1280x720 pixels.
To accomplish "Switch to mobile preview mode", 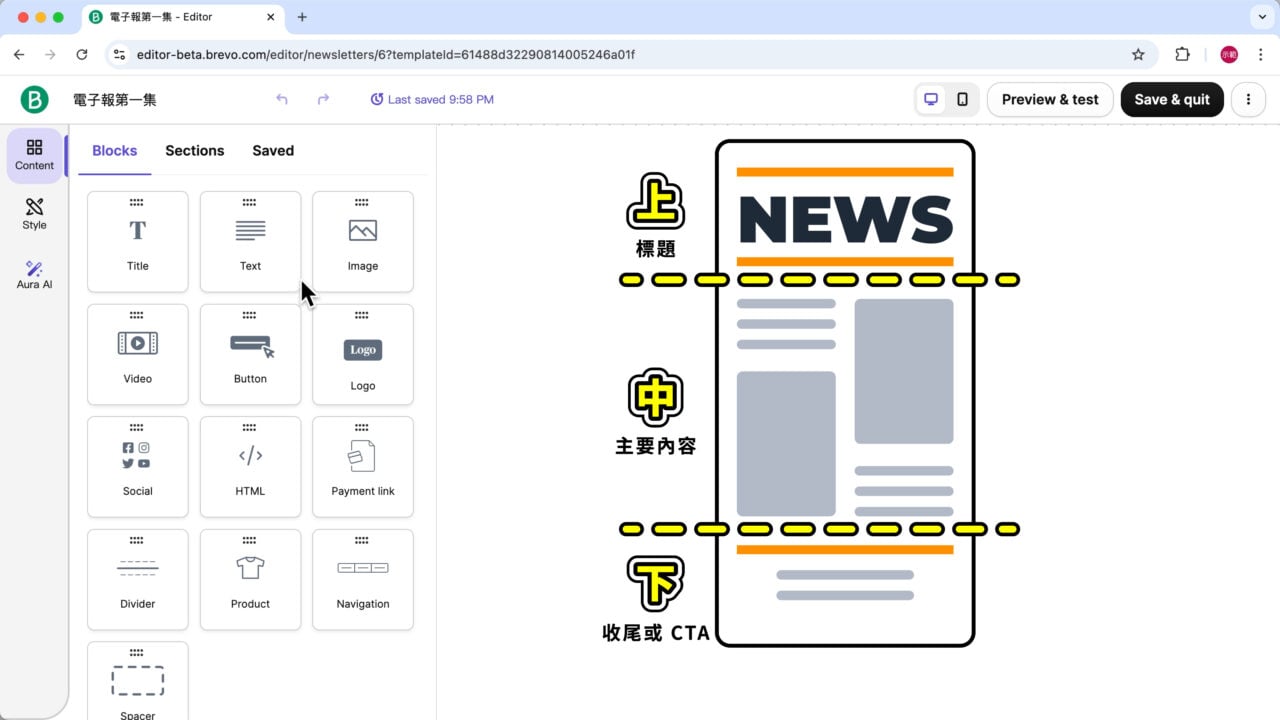I will click(x=962, y=99).
